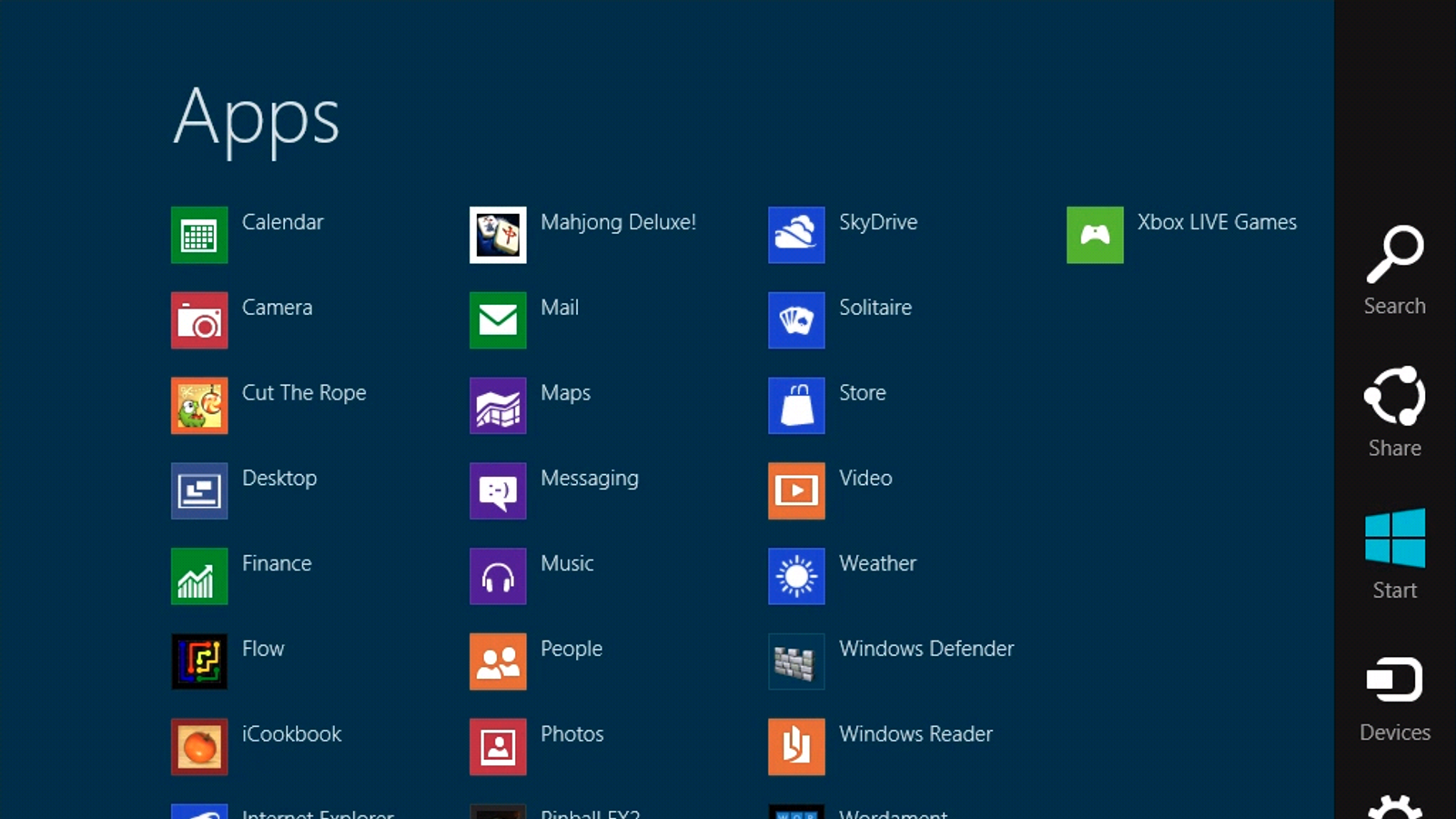Viewport: 1456px width, 819px height.
Task: Open the Store shopping bag icon
Action: [796, 406]
